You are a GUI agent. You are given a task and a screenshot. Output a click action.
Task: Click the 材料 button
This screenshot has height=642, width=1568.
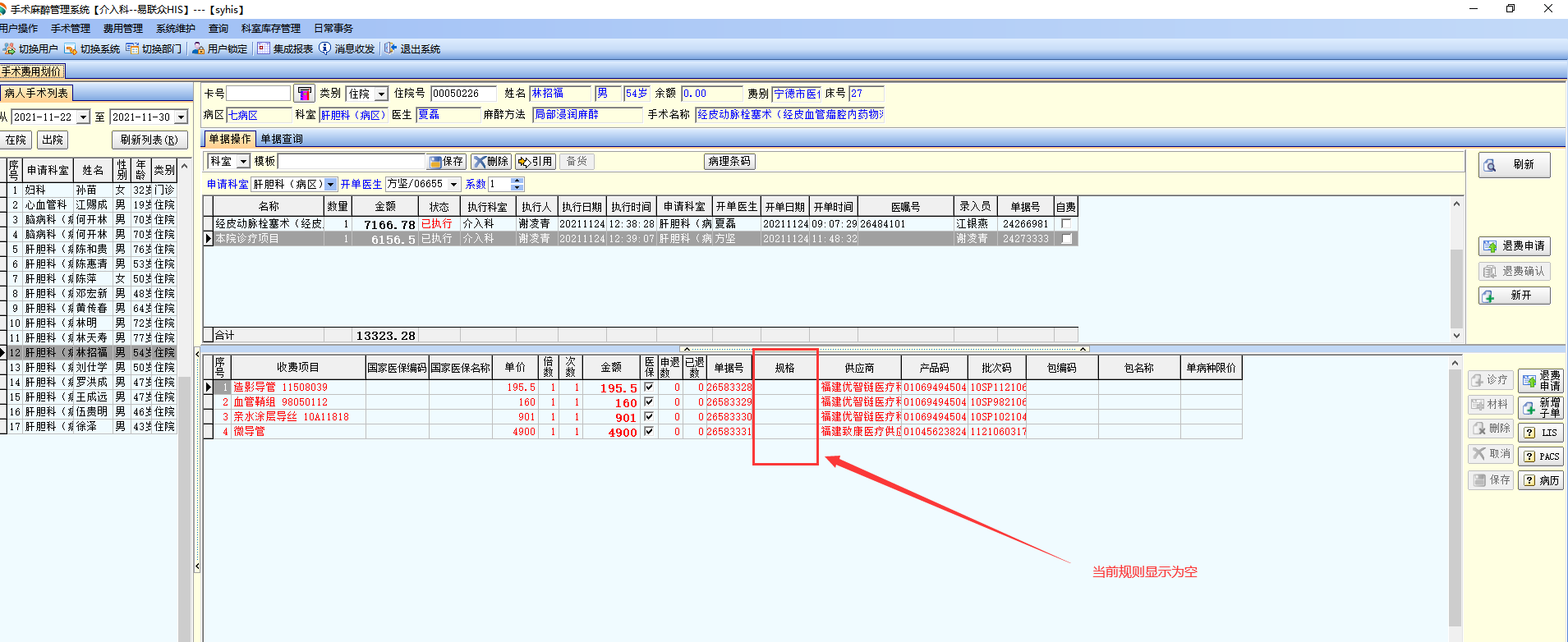coord(1490,405)
